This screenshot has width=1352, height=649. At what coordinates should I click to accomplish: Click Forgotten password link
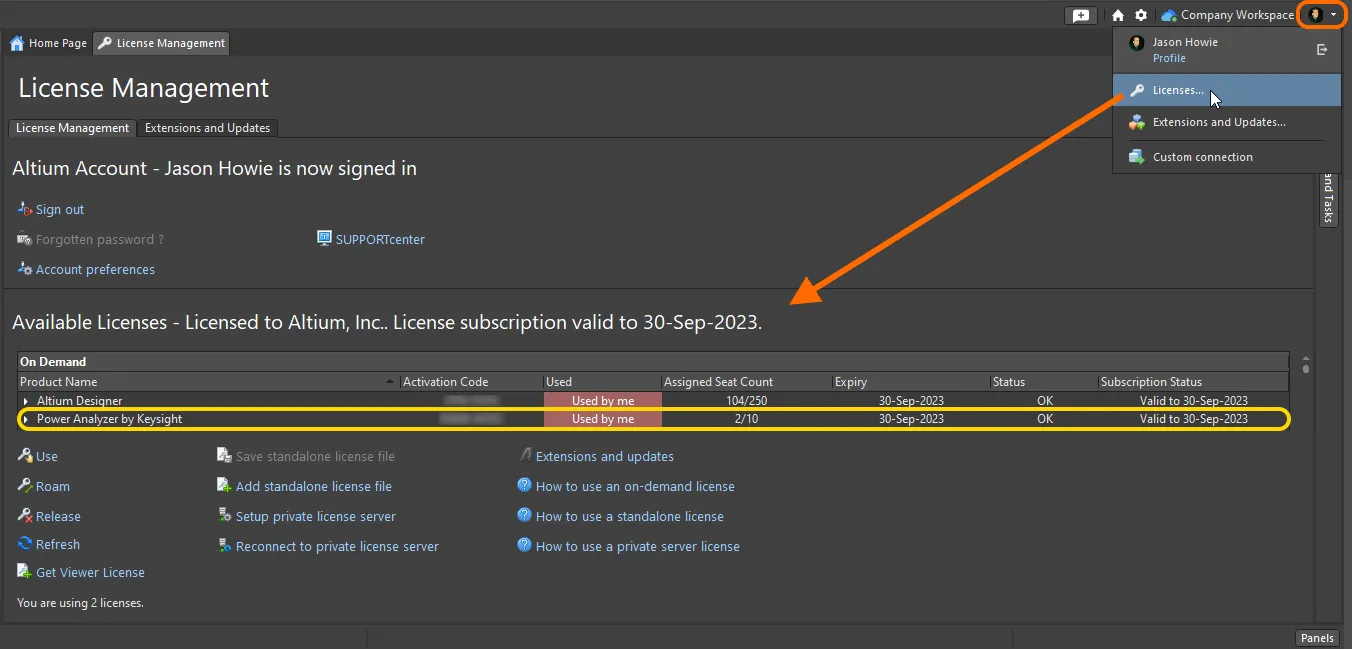tap(100, 240)
